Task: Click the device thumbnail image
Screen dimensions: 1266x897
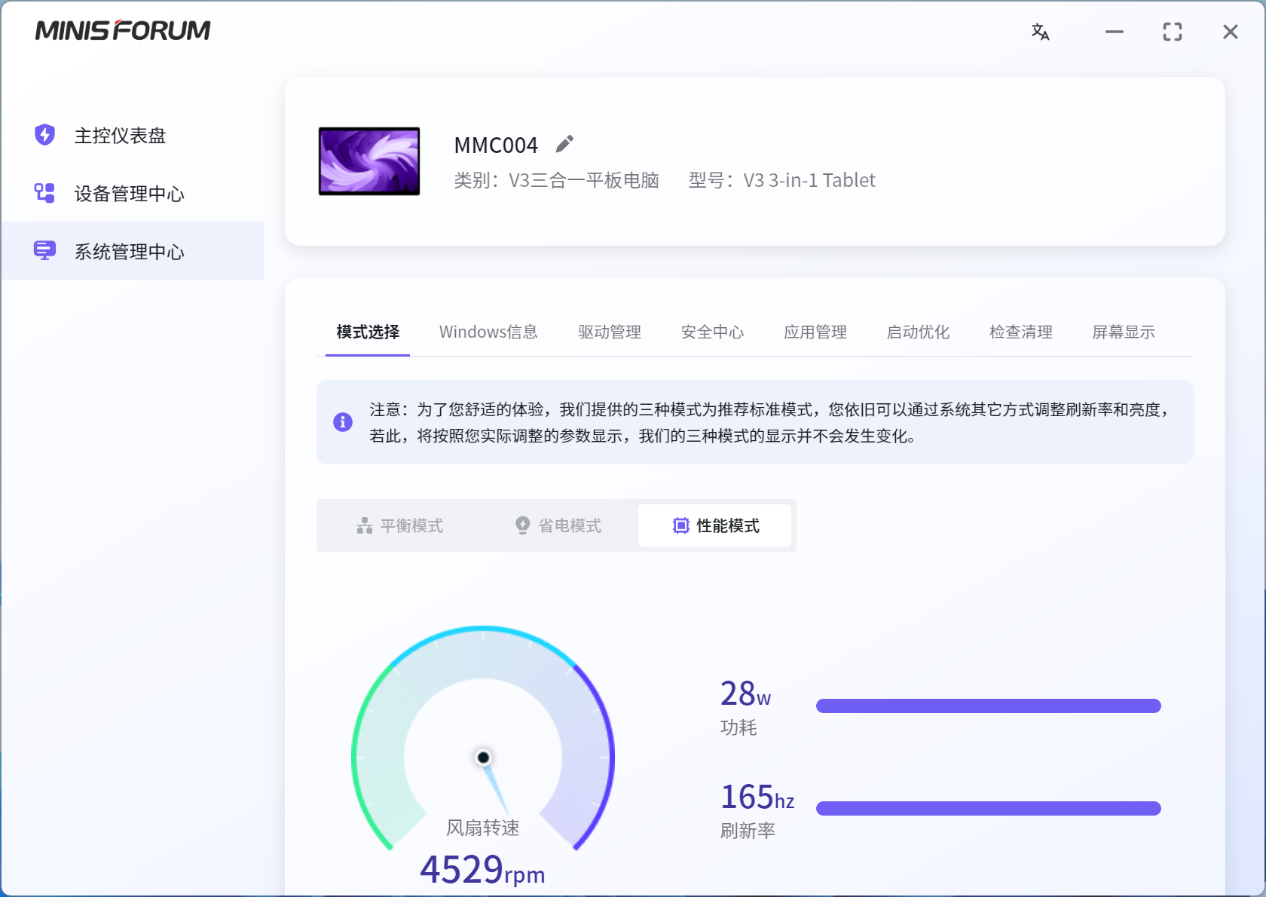Action: 369,161
